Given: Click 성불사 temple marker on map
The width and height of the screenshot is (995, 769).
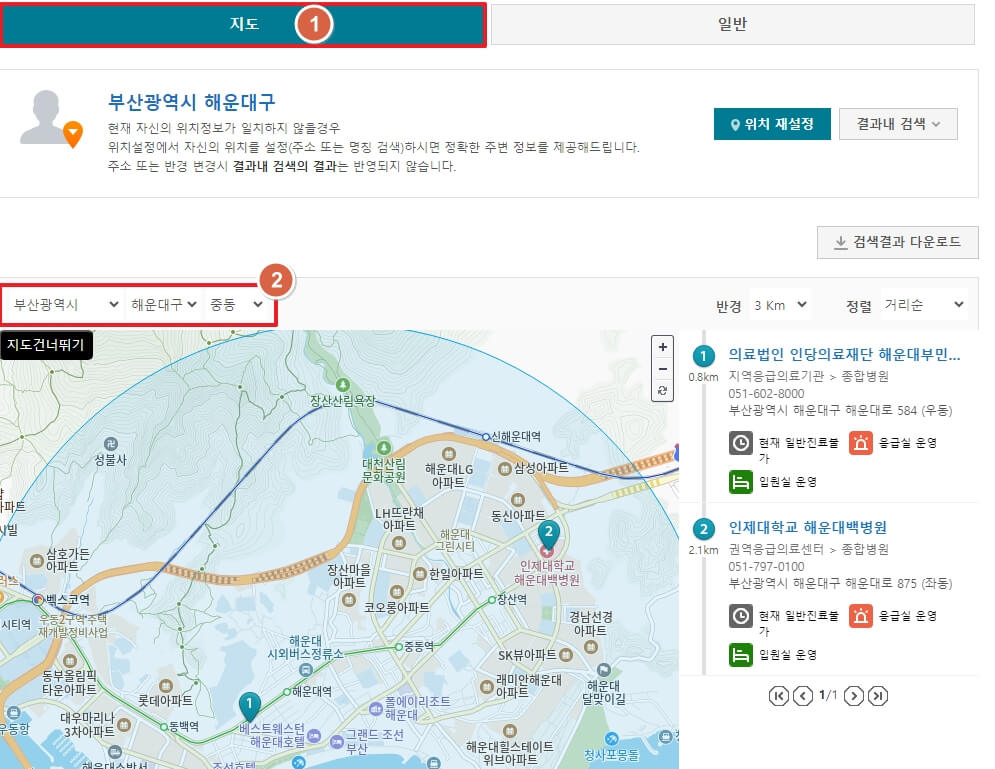Looking at the screenshot, I should pyautogui.click(x=110, y=452).
